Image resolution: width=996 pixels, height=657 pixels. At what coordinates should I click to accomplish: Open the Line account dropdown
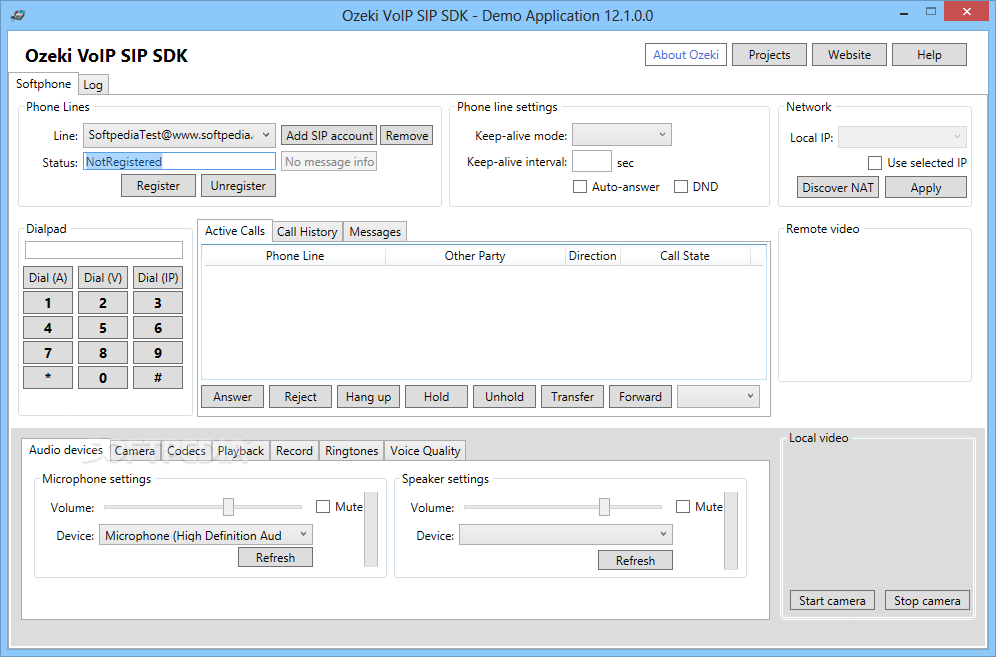click(x=179, y=135)
